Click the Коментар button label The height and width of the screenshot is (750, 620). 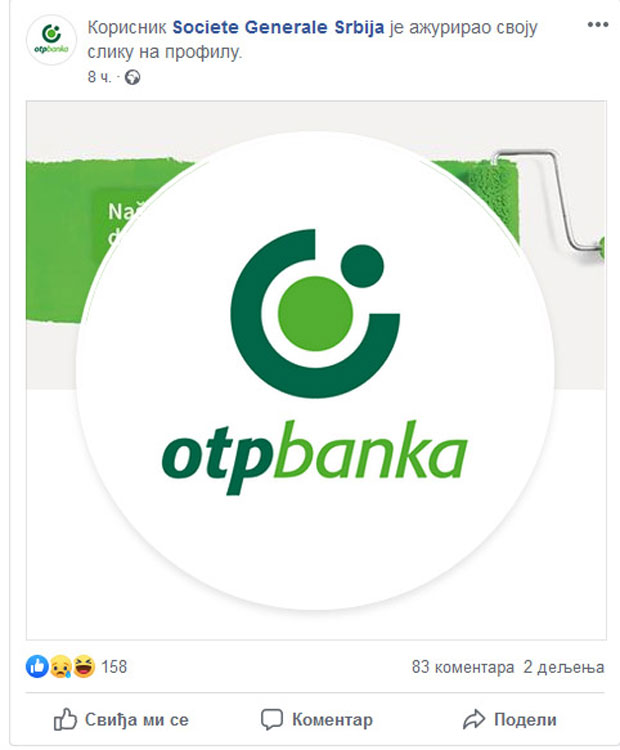pos(332,719)
